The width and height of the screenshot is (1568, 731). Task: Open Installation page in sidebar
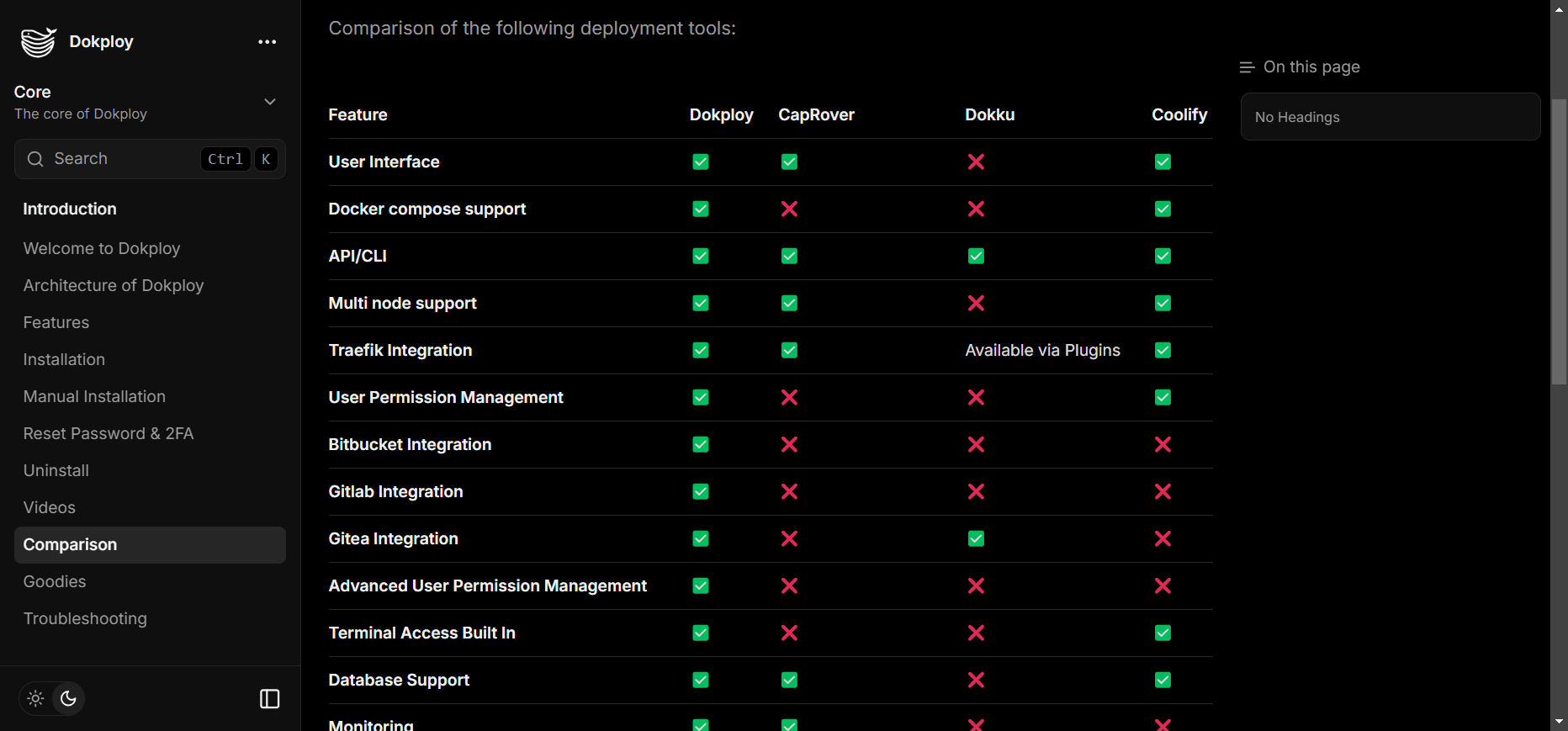(x=64, y=359)
